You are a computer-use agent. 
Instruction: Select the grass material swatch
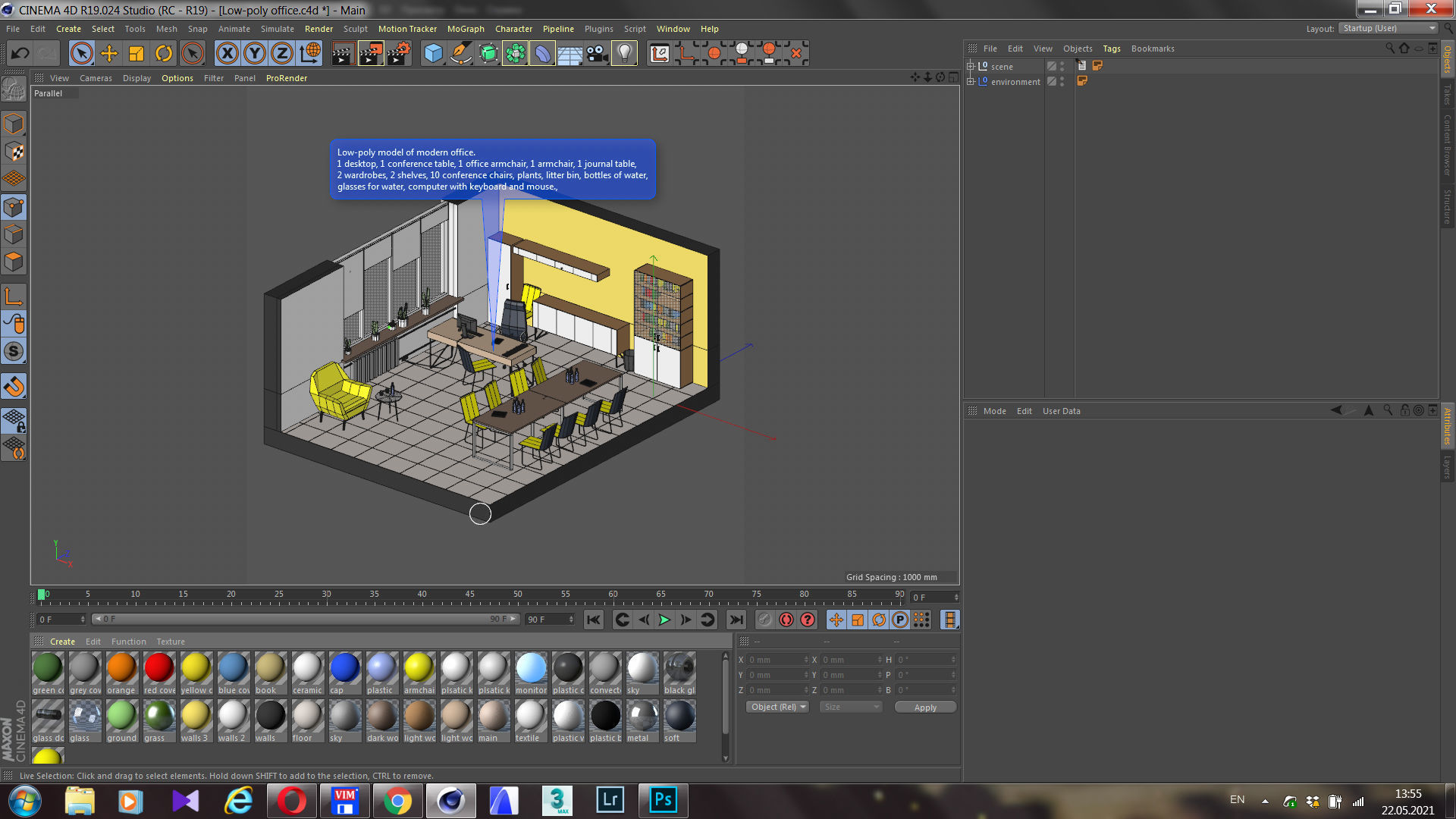pyautogui.click(x=159, y=720)
